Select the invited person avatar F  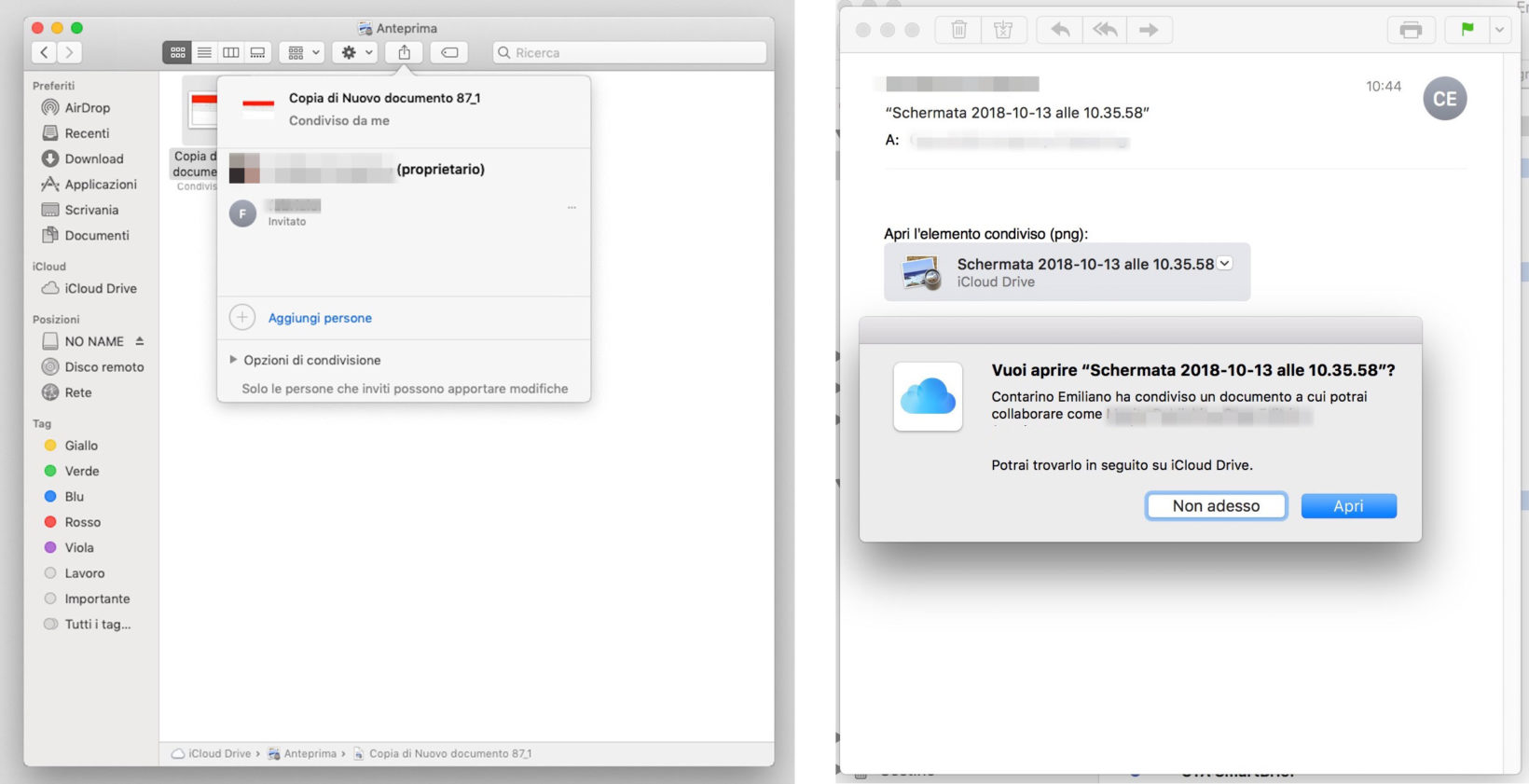click(x=242, y=213)
